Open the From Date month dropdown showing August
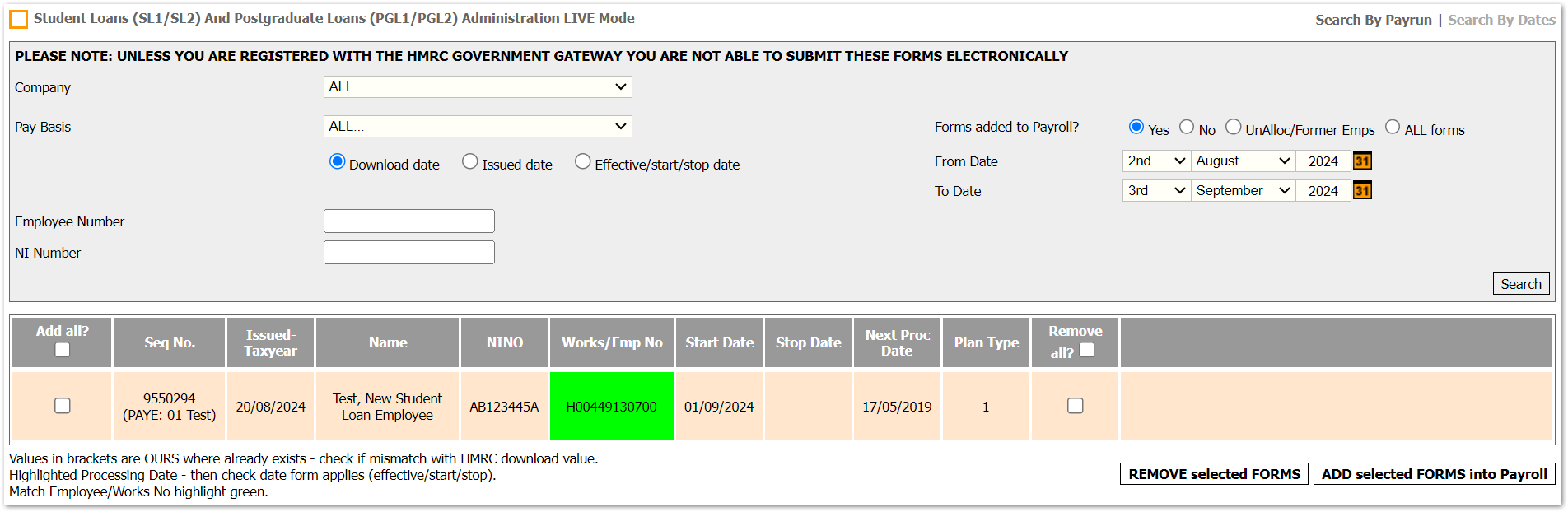1568x512 pixels. click(x=1243, y=161)
